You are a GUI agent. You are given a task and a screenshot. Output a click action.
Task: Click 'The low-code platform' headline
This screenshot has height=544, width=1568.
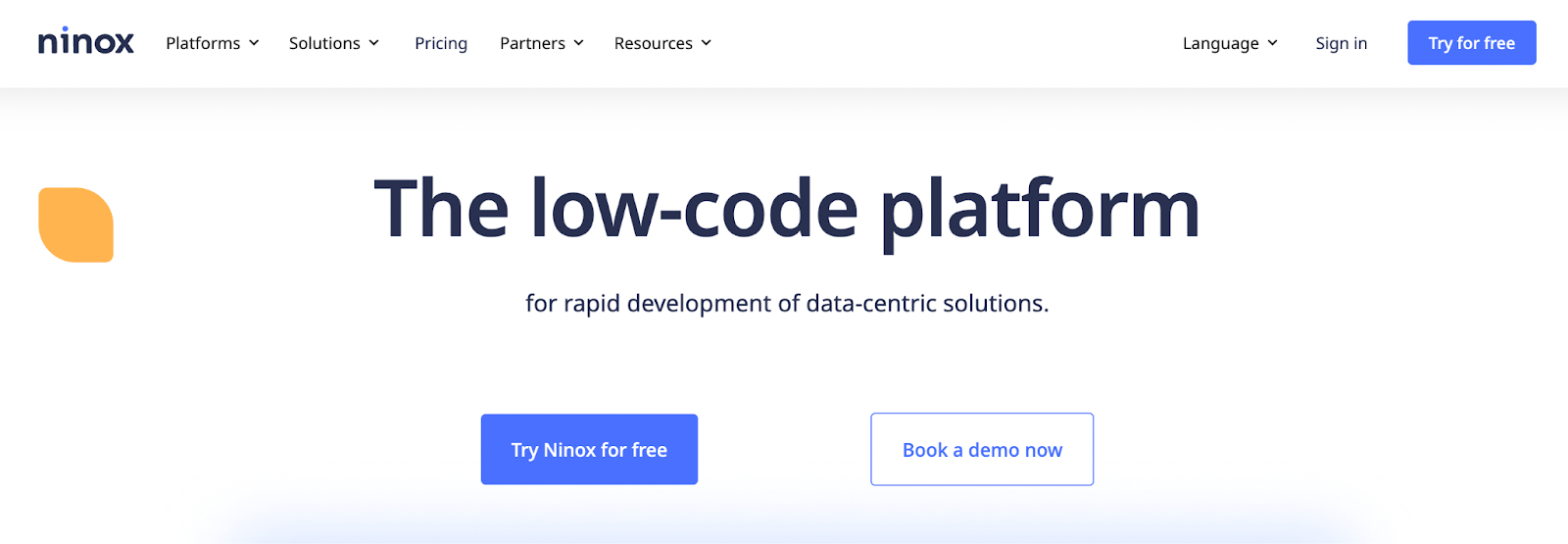click(786, 209)
